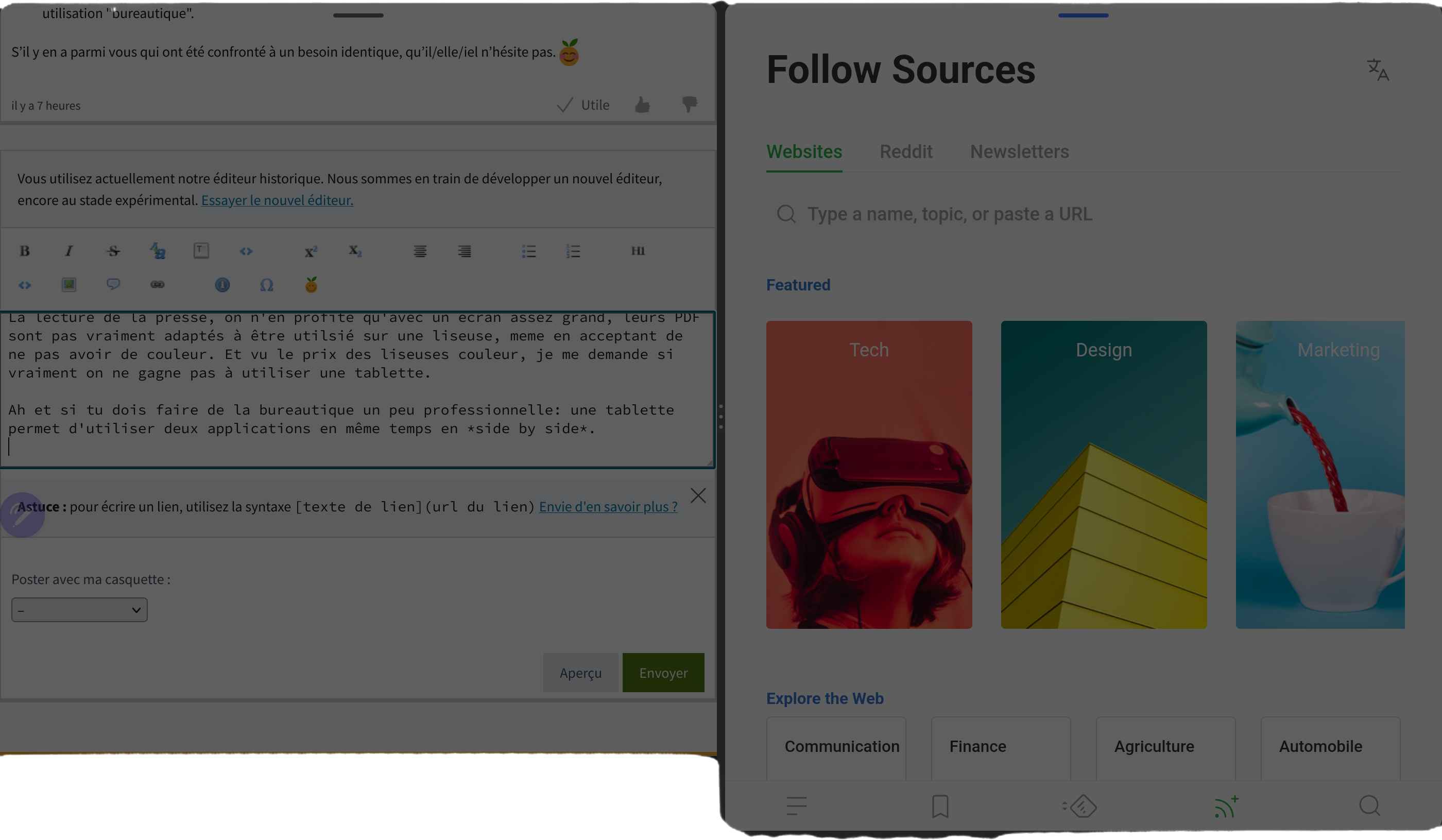Click the Bold formatting icon
1442x840 pixels.
pos(25,251)
